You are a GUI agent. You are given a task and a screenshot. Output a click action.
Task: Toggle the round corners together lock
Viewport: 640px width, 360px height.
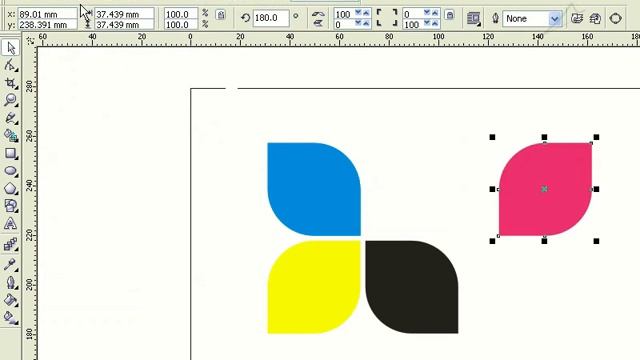pos(450,15)
